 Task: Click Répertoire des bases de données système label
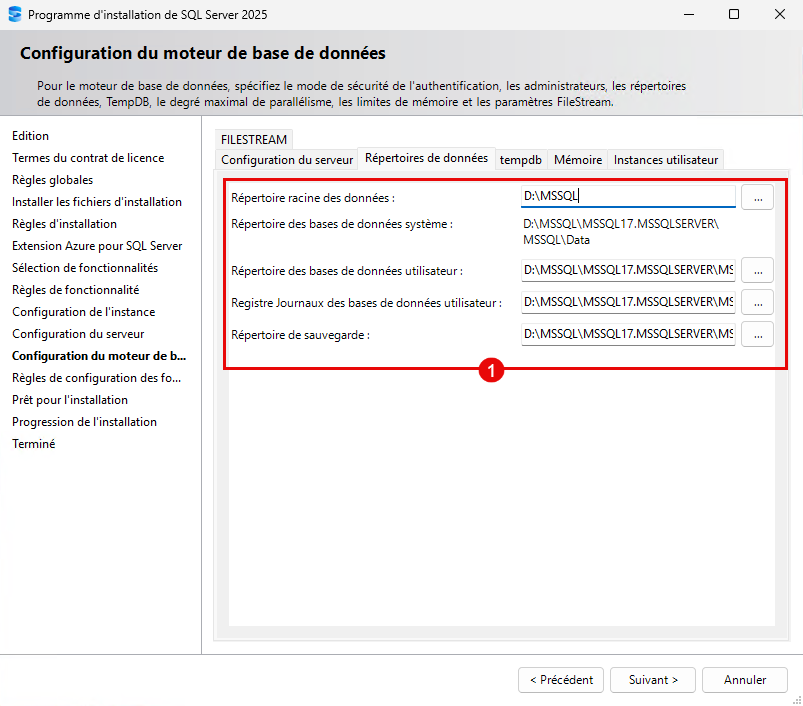pos(342,224)
